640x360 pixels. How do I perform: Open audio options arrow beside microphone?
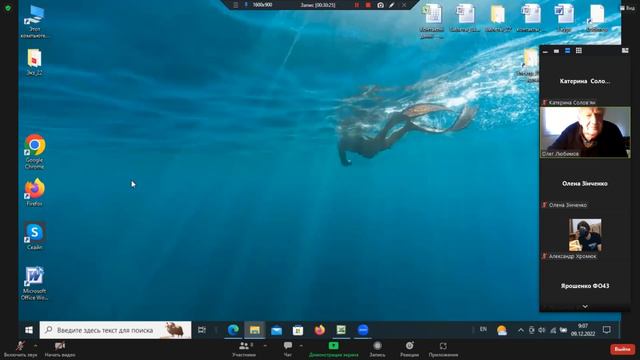click(x=35, y=346)
